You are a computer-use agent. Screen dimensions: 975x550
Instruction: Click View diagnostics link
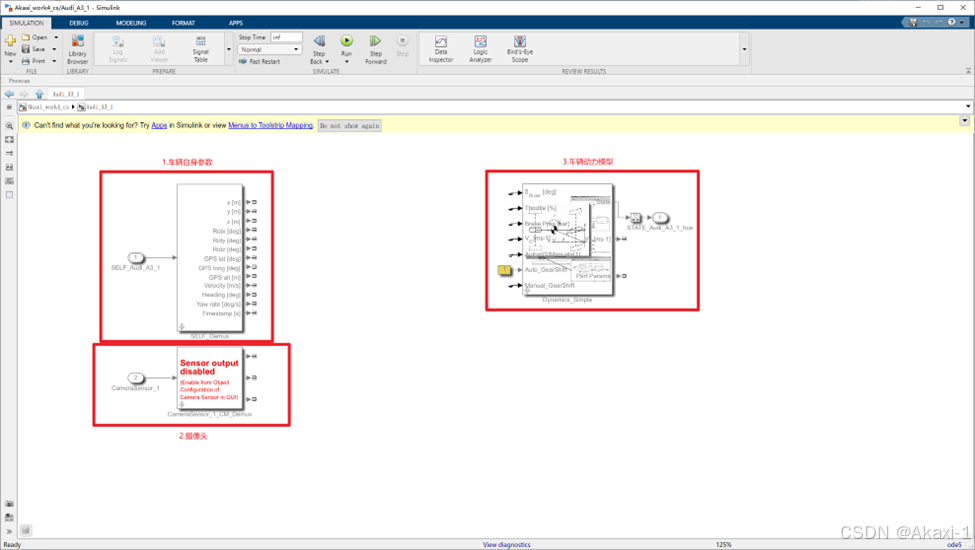tap(507, 544)
